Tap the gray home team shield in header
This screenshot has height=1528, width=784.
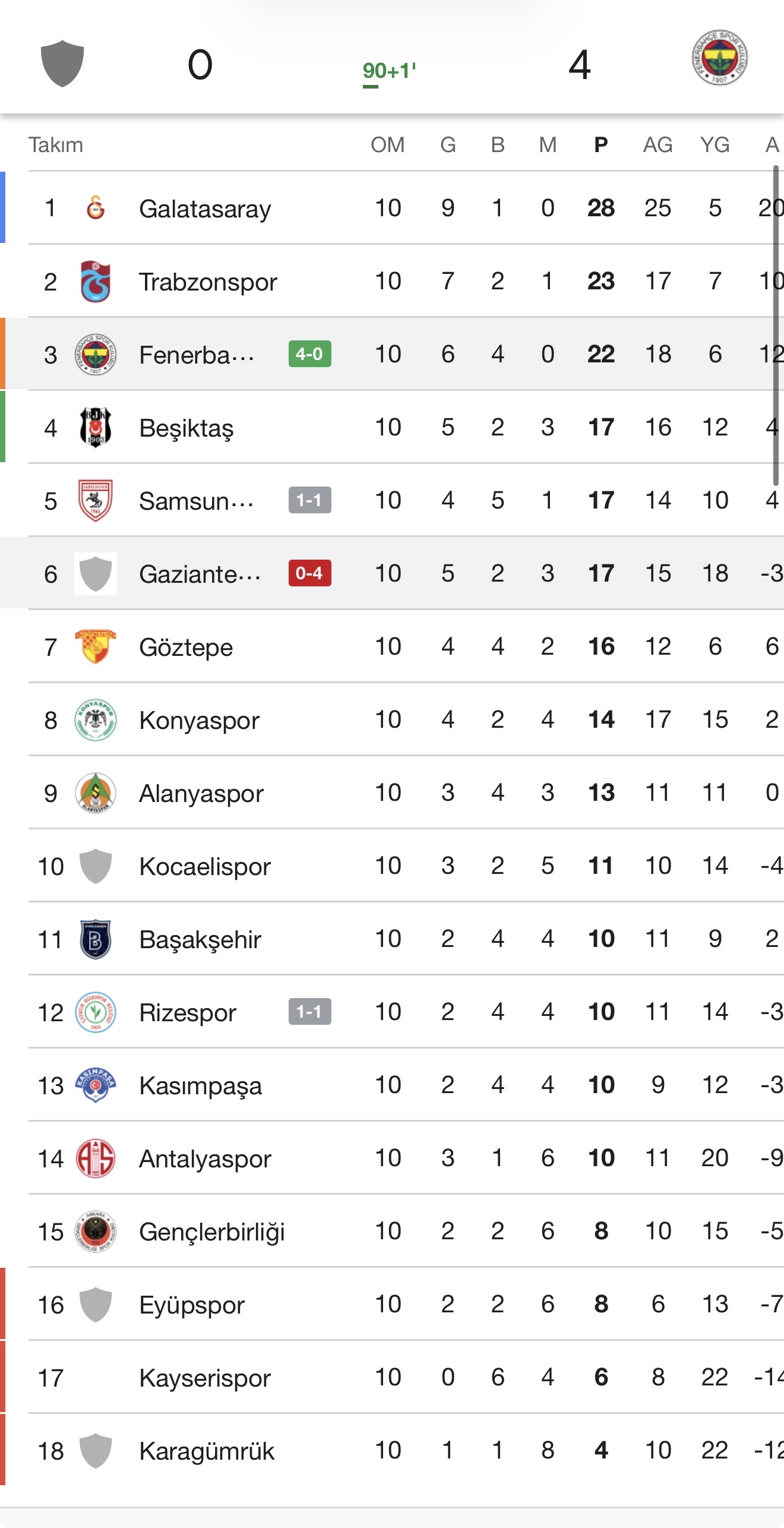pyautogui.click(x=62, y=63)
